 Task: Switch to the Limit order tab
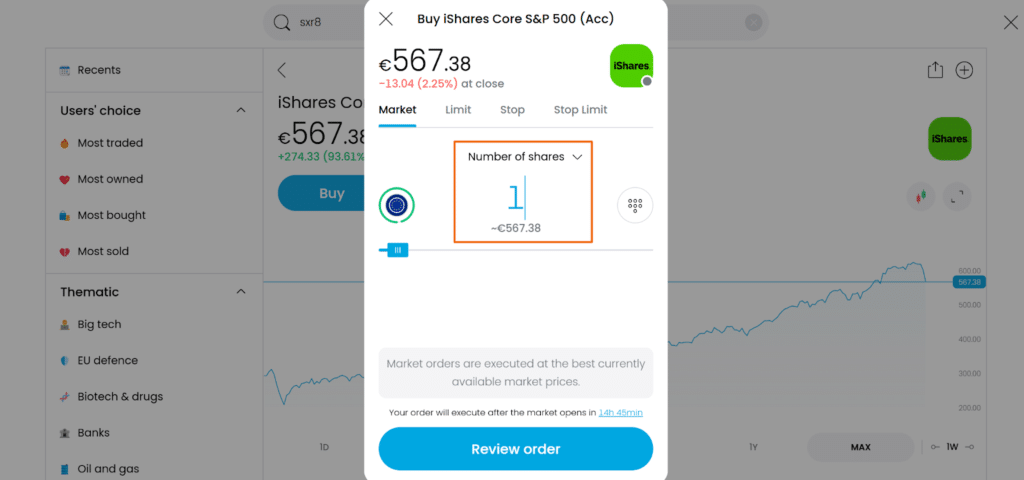coord(458,110)
